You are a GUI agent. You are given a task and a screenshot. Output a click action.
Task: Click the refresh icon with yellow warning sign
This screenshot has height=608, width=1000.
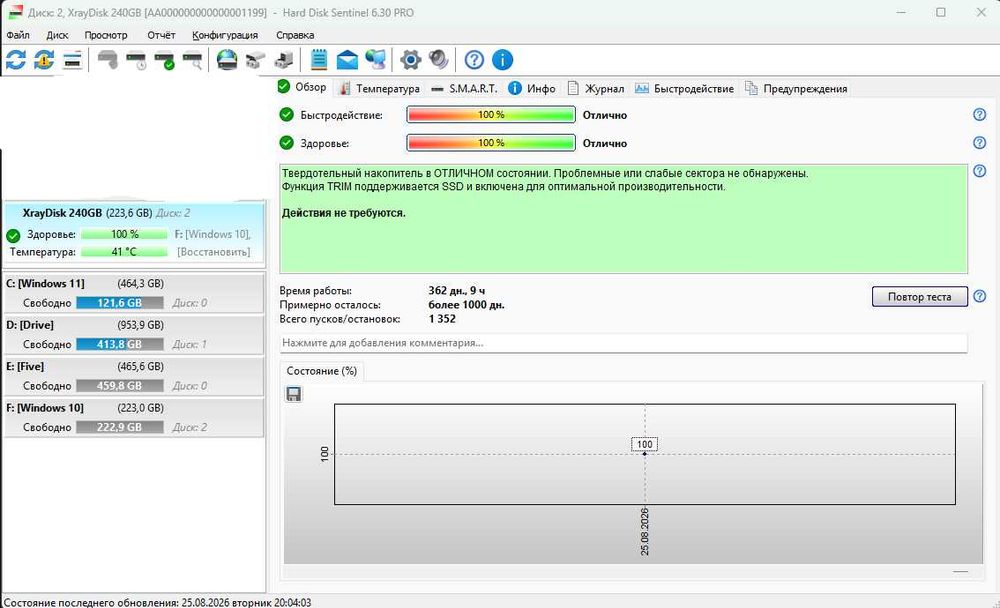[44, 60]
